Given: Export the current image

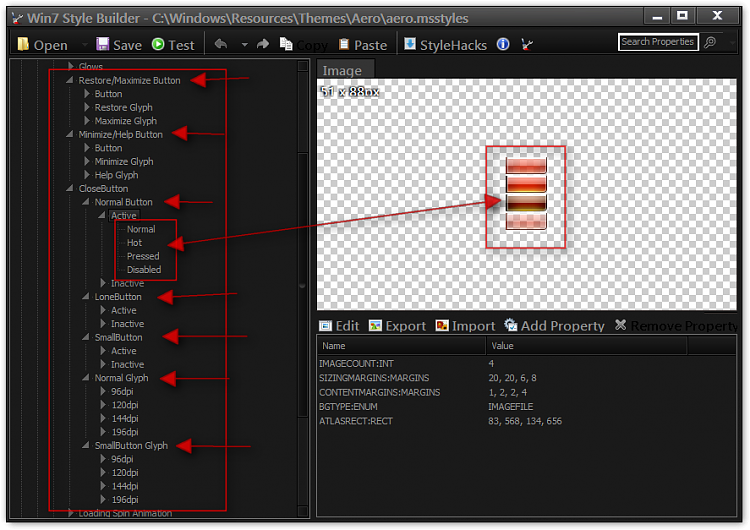Looking at the screenshot, I should (x=397, y=326).
